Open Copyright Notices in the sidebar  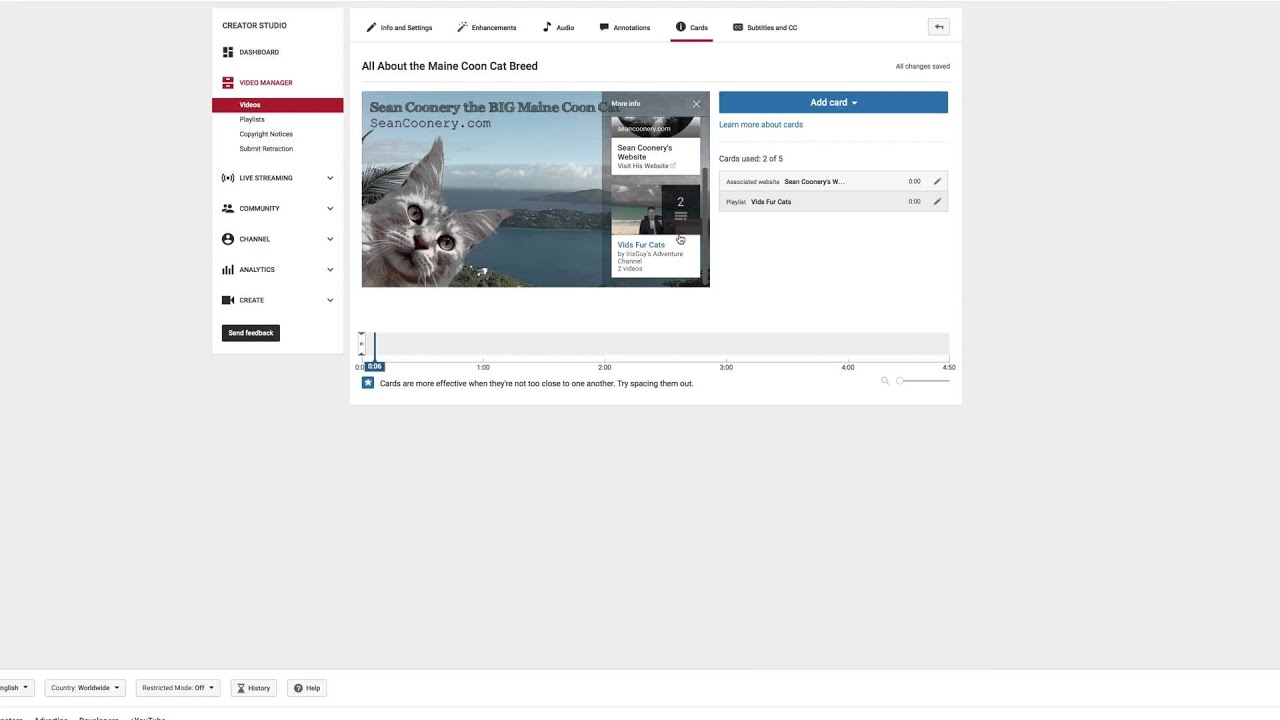click(266, 134)
